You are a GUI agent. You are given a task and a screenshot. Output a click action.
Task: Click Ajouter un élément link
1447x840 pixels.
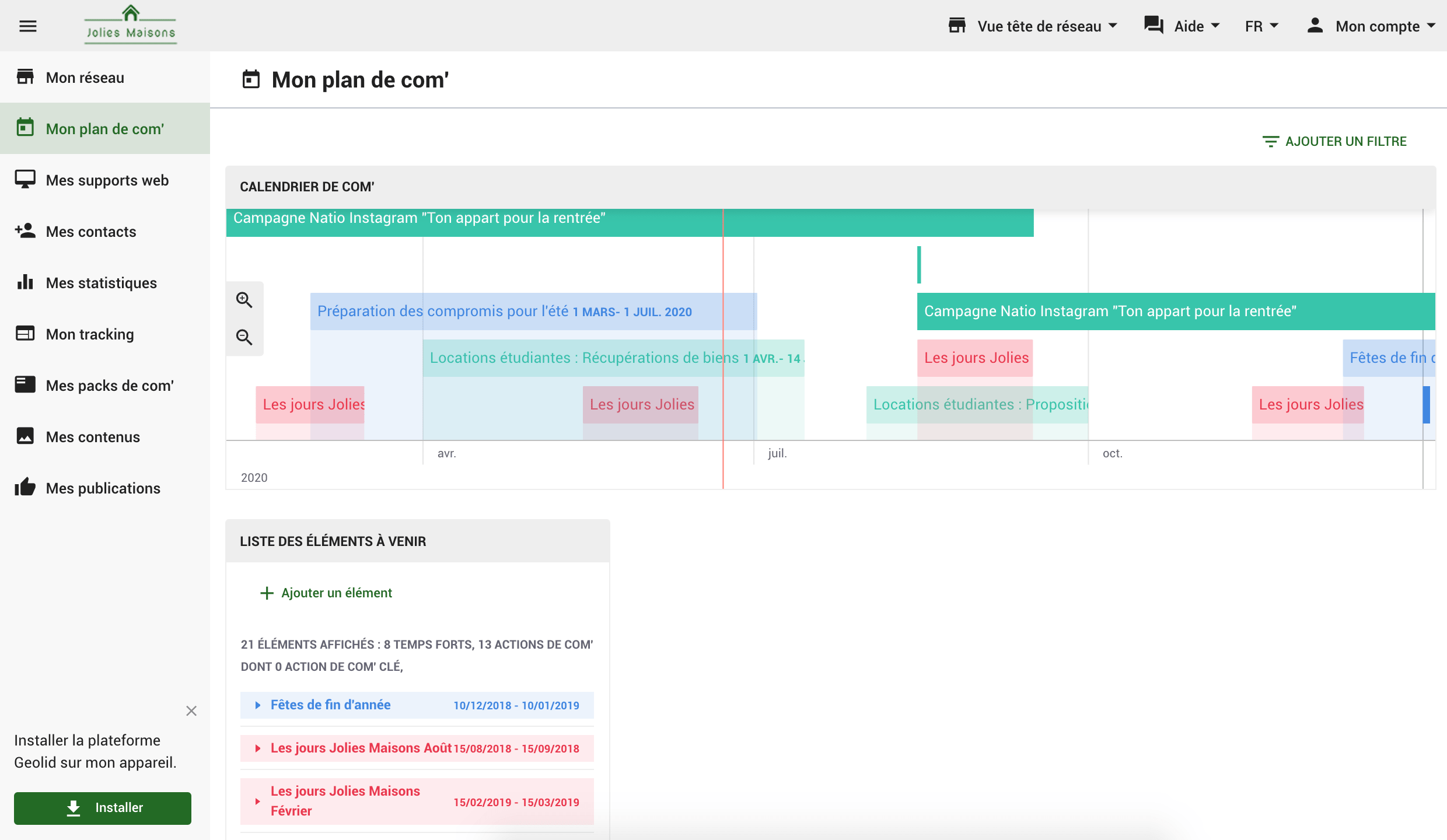pos(326,593)
